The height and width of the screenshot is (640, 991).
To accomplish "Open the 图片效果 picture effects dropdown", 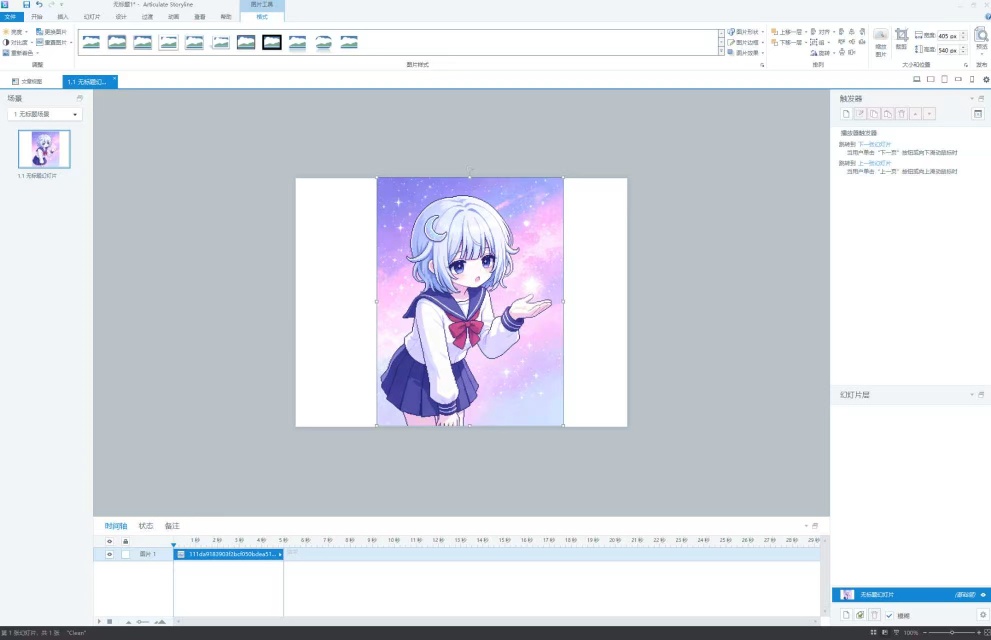I will click(745, 53).
